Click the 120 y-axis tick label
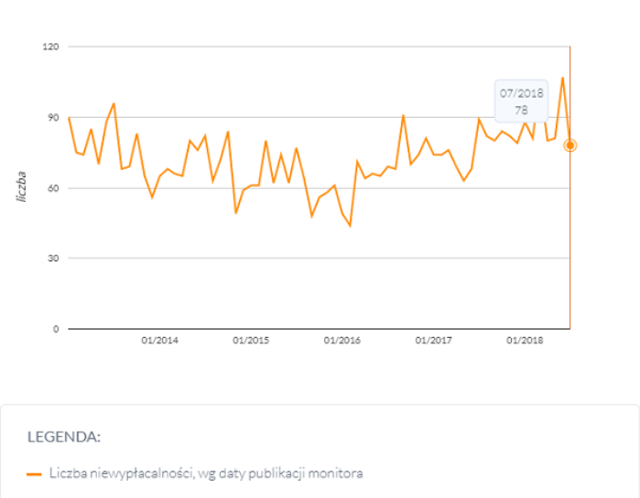Image resolution: width=640 pixels, height=498 pixels. tap(51, 47)
